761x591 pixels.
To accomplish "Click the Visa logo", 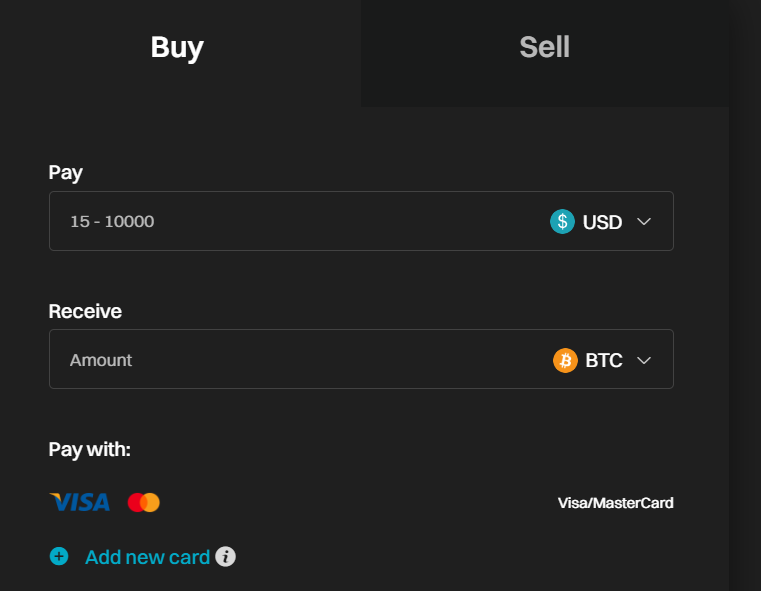I will tap(80, 502).
